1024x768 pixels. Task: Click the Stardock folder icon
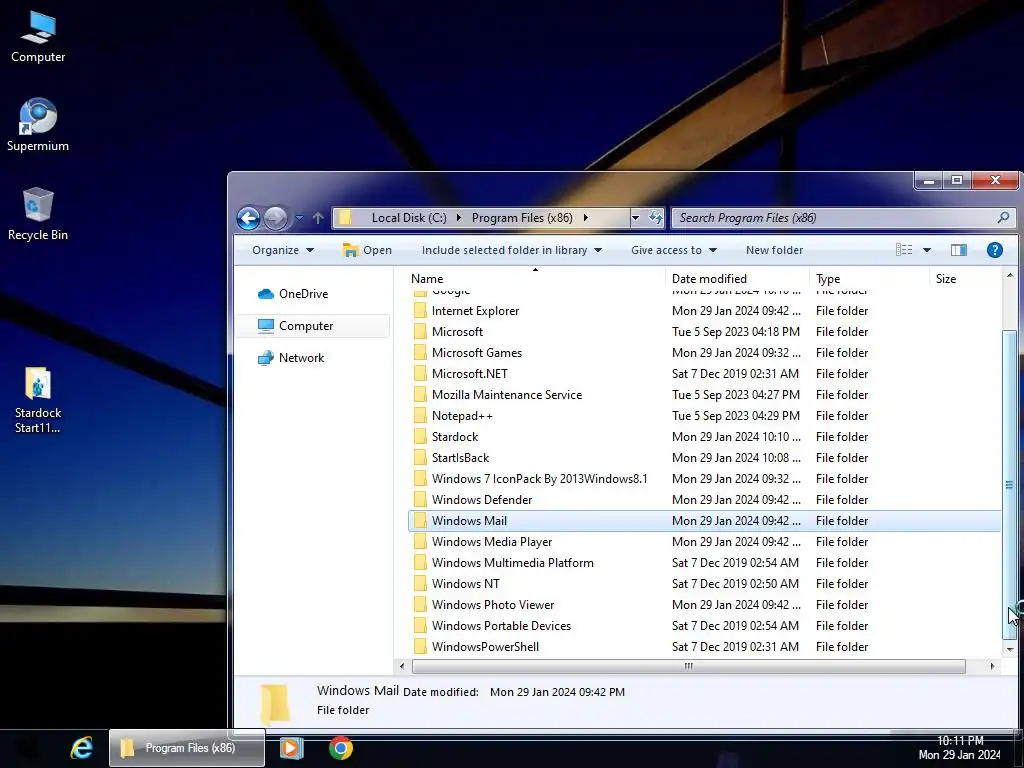tap(420, 437)
